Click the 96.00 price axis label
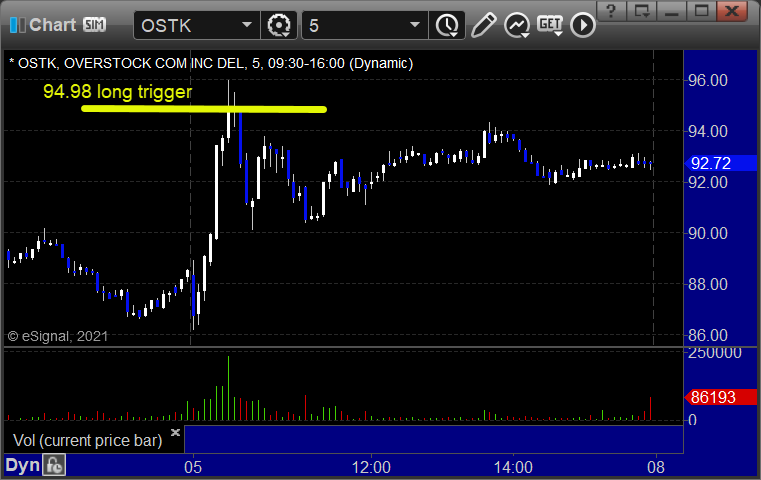The width and height of the screenshot is (761, 480). click(708, 80)
